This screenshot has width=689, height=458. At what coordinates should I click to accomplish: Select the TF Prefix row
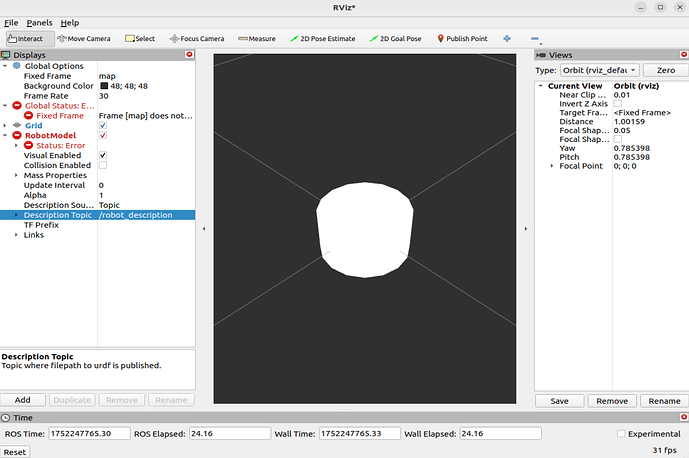pos(98,225)
